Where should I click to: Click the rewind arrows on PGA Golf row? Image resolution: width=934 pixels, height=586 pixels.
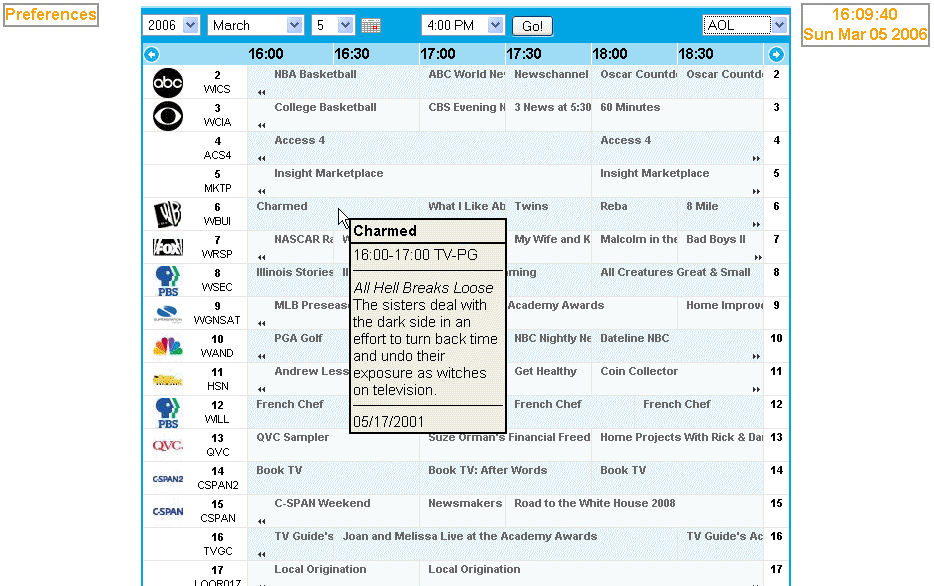(261, 356)
